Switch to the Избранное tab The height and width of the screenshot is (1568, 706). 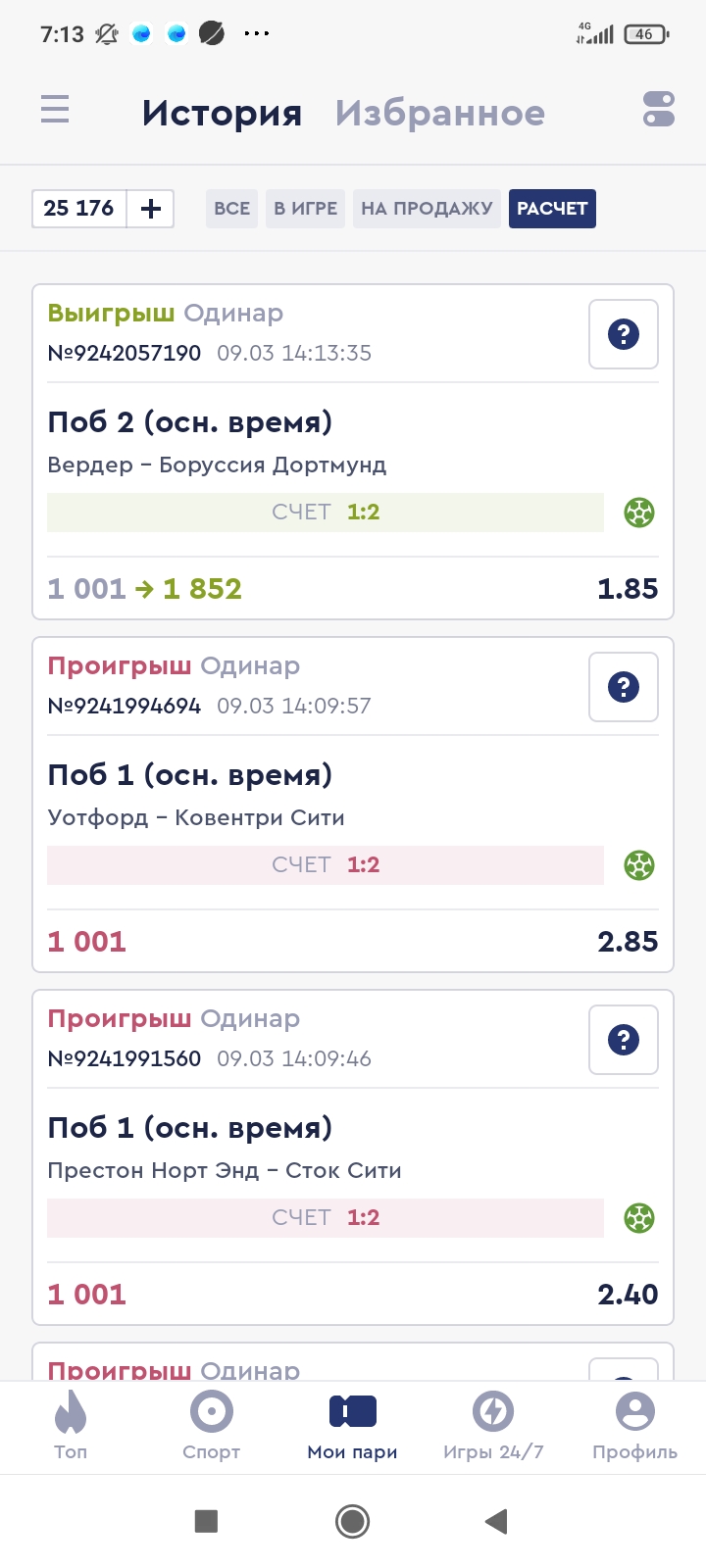tap(439, 114)
